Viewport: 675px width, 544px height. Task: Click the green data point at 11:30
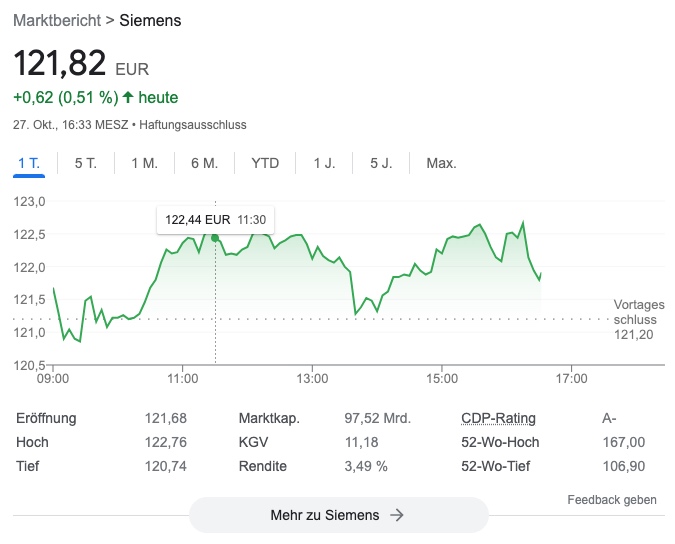click(215, 238)
